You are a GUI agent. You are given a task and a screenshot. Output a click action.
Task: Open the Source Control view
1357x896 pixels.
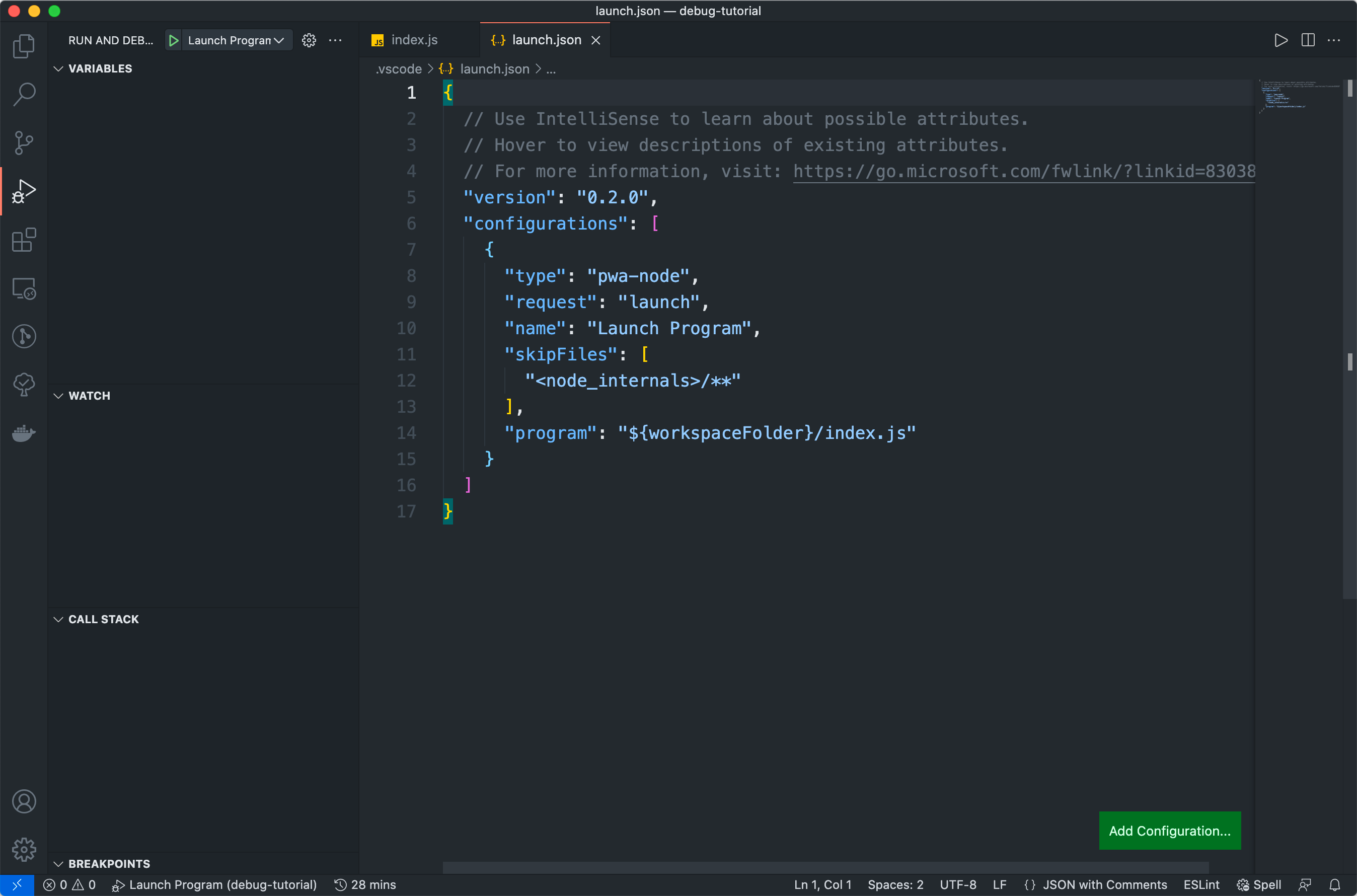point(24,142)
